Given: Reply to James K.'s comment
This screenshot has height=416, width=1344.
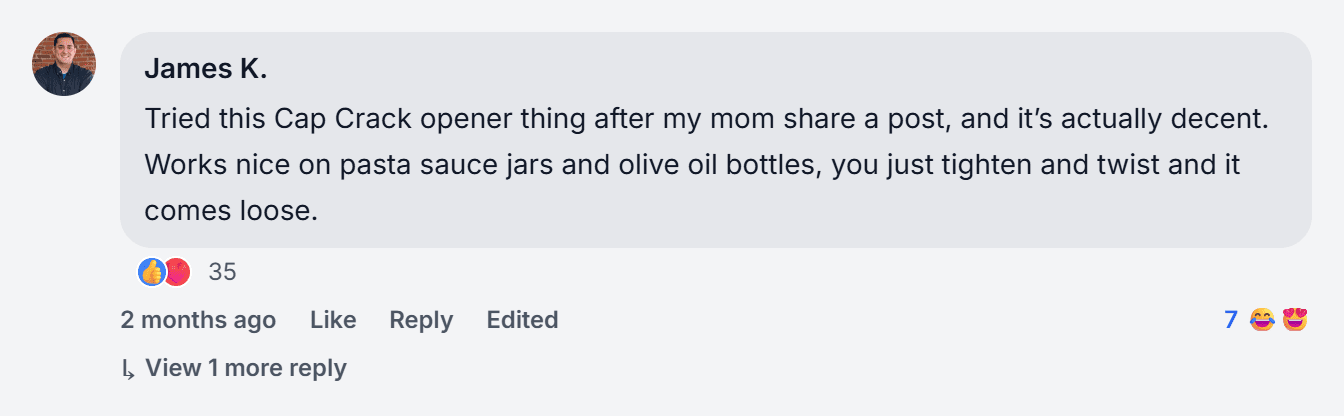Looking at the screenshot, I should click(x=421, y=320).
